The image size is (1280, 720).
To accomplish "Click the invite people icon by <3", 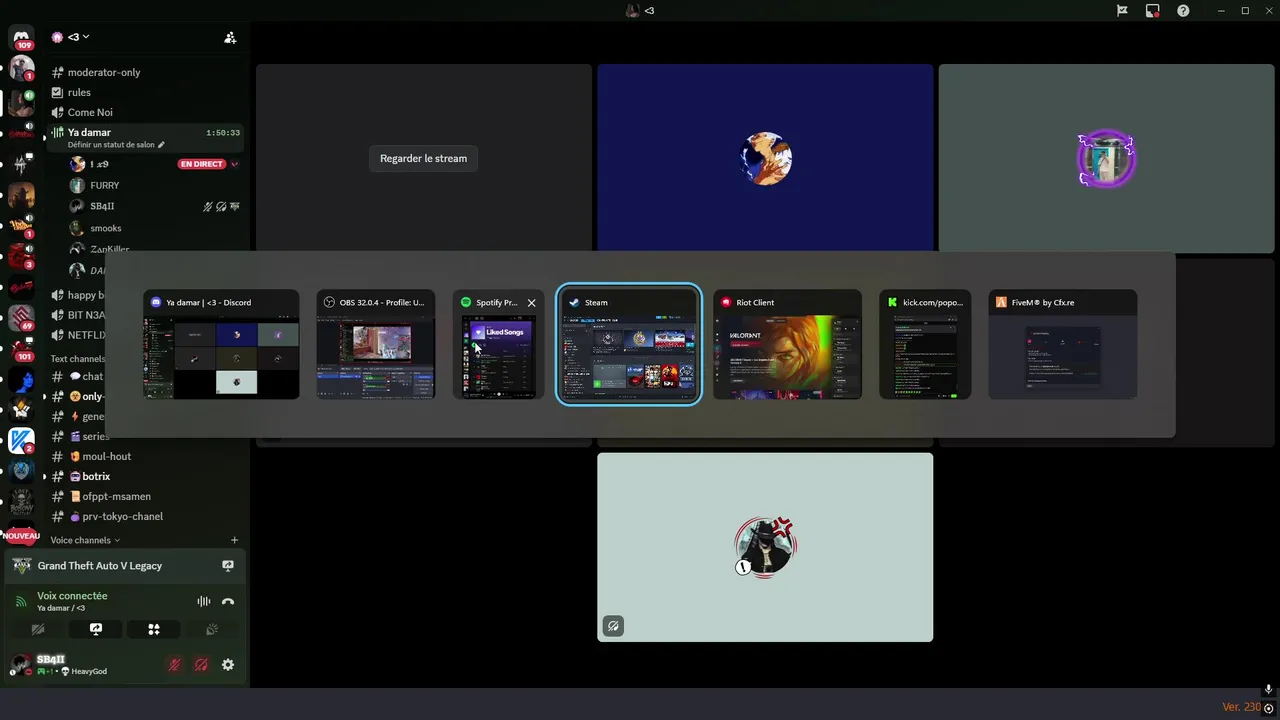I will (230, 37).
